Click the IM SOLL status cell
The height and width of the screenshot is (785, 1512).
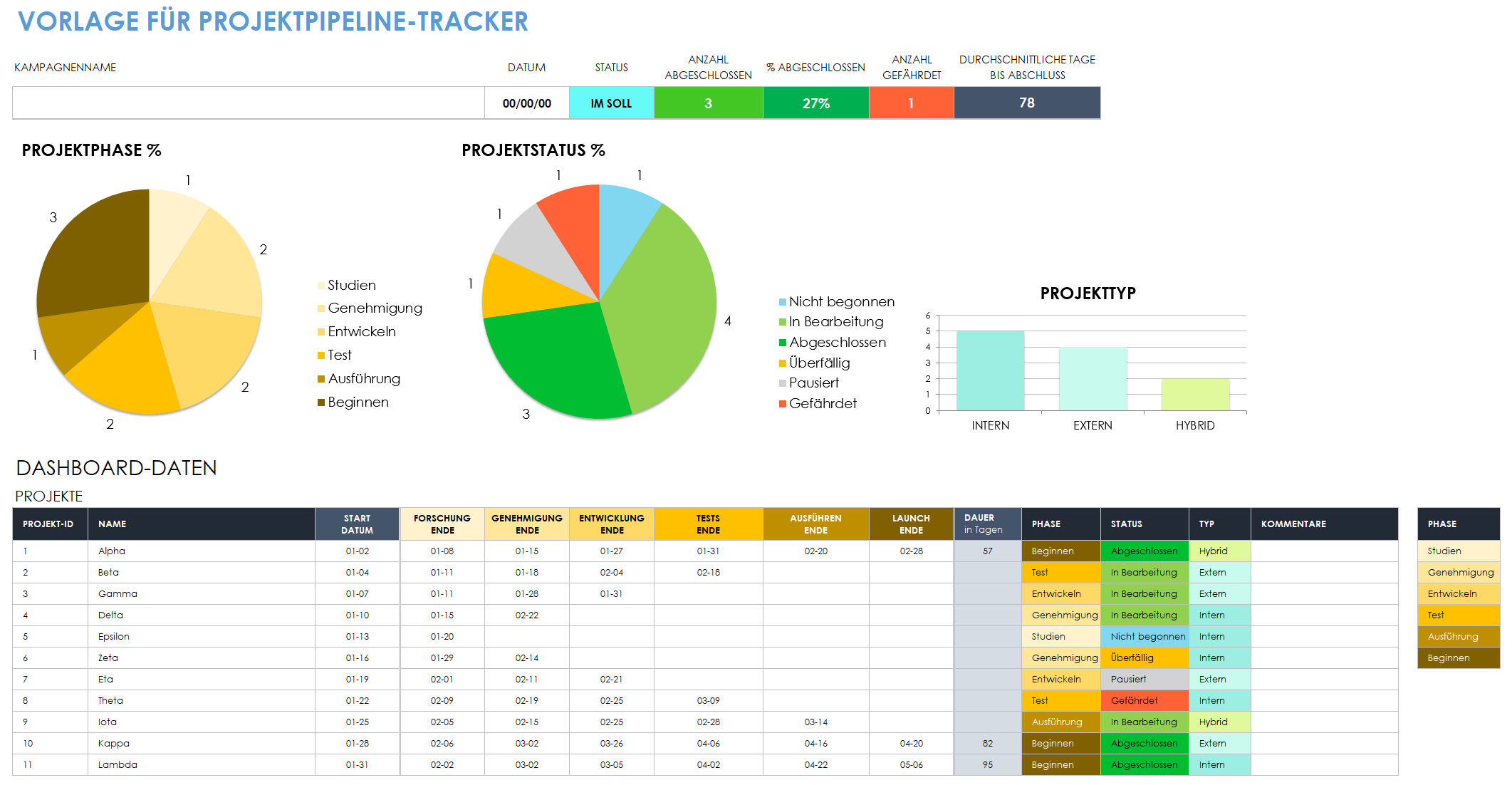pyautogui.click(x=612, y=103)
